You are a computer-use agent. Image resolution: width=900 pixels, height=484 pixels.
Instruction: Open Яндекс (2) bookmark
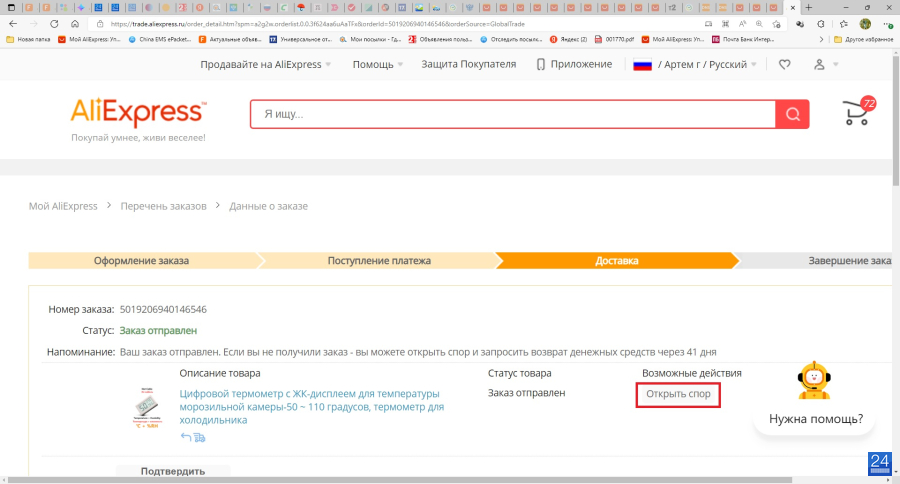pos(569,39)
